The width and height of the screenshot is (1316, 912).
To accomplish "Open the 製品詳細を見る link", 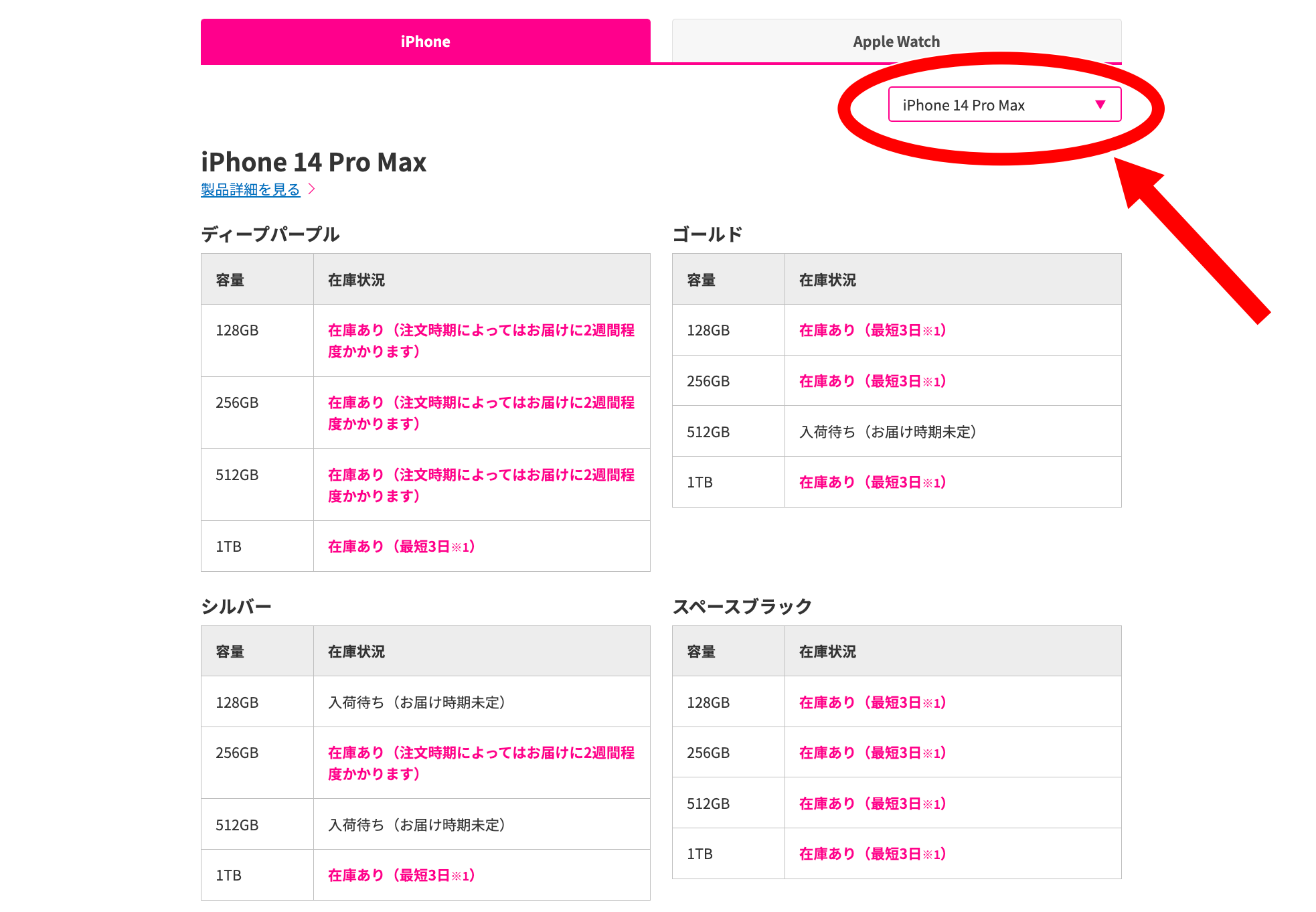I will pos(250,189).
